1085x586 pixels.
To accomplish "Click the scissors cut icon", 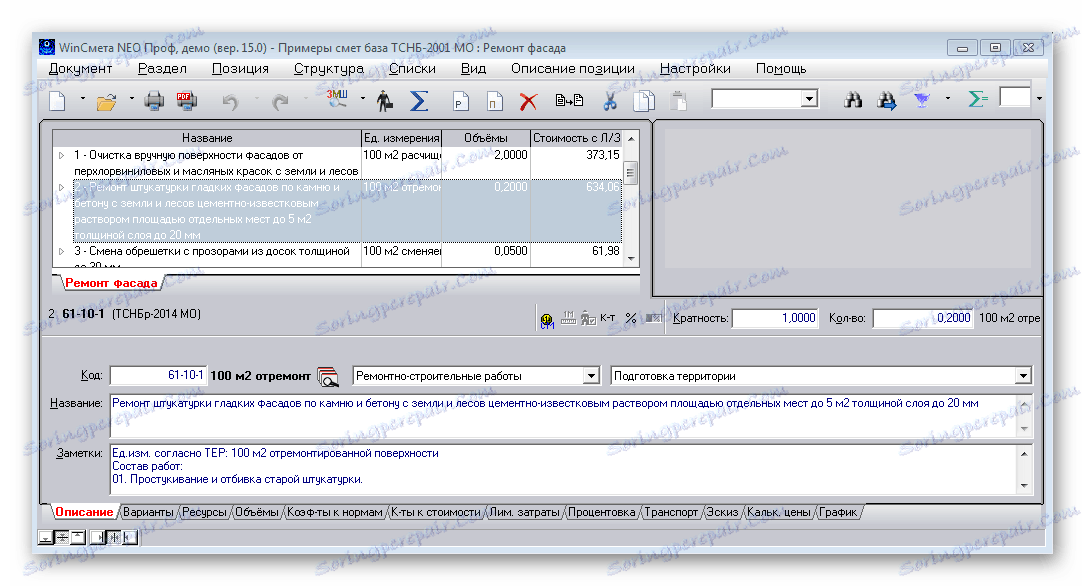I will pos(610,101).
